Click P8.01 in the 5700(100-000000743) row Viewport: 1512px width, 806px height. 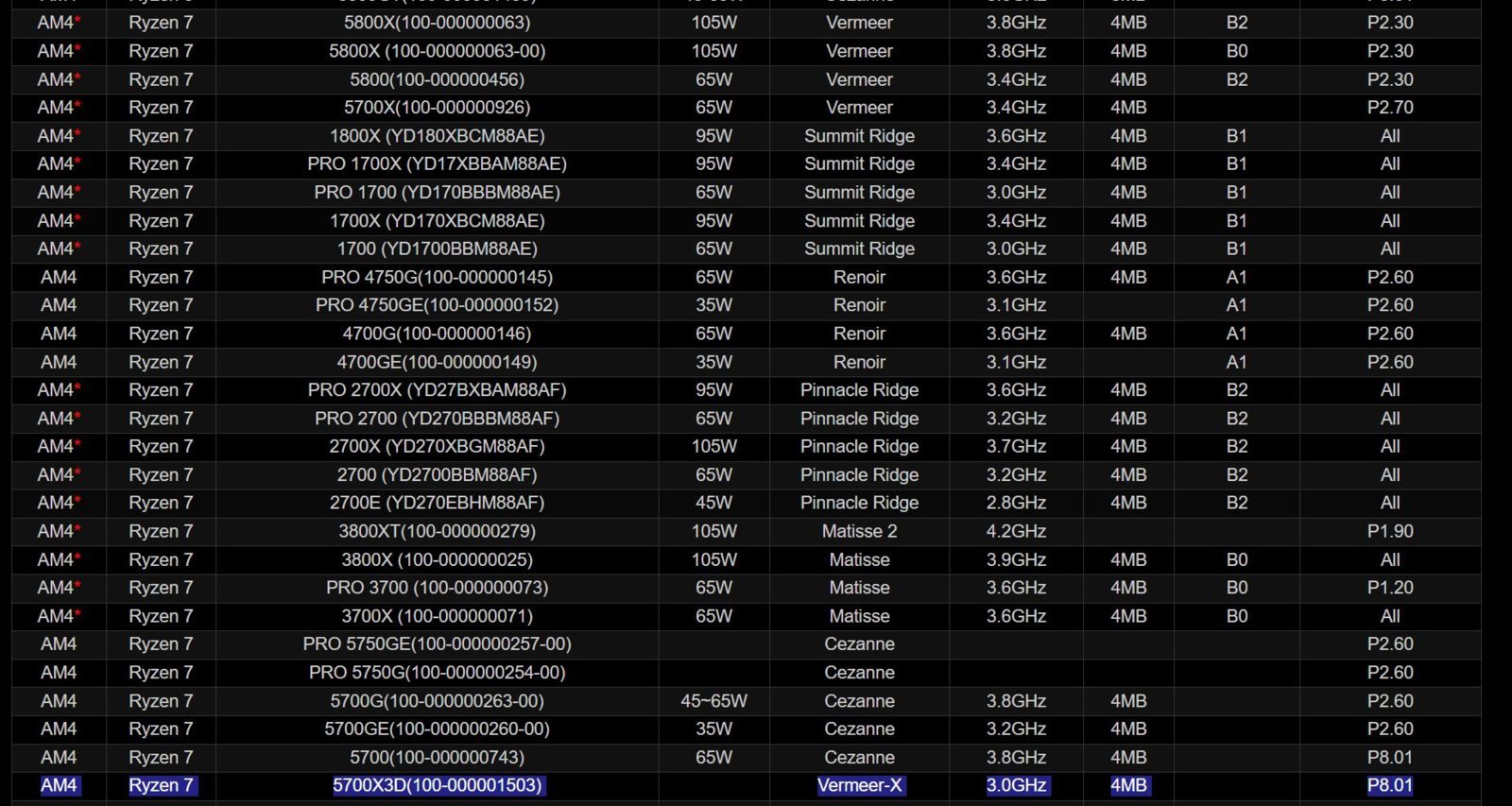(x=1390, y=757)
